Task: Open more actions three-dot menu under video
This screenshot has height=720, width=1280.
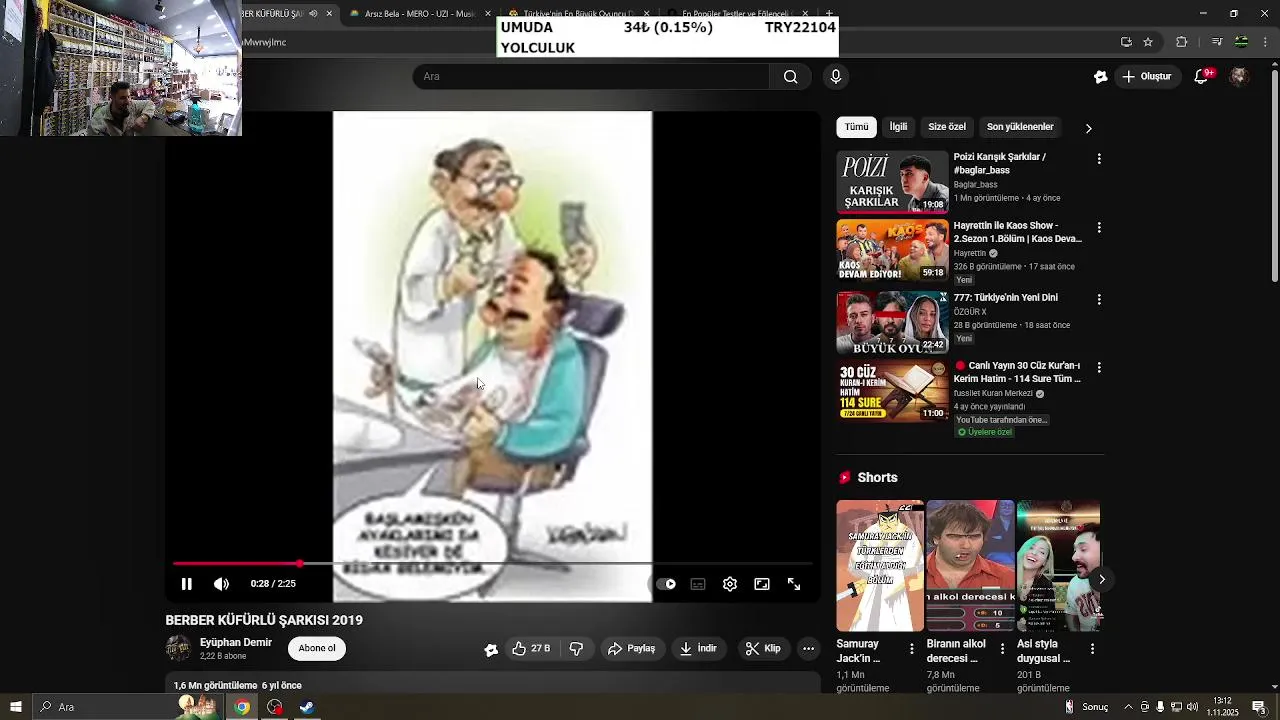Action: pos(808,649)
